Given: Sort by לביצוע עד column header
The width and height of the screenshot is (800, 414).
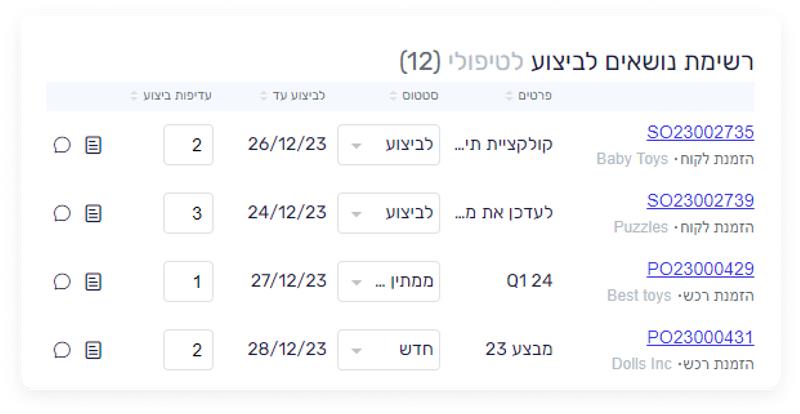Looking at the screenshot, I should point(293,96).
